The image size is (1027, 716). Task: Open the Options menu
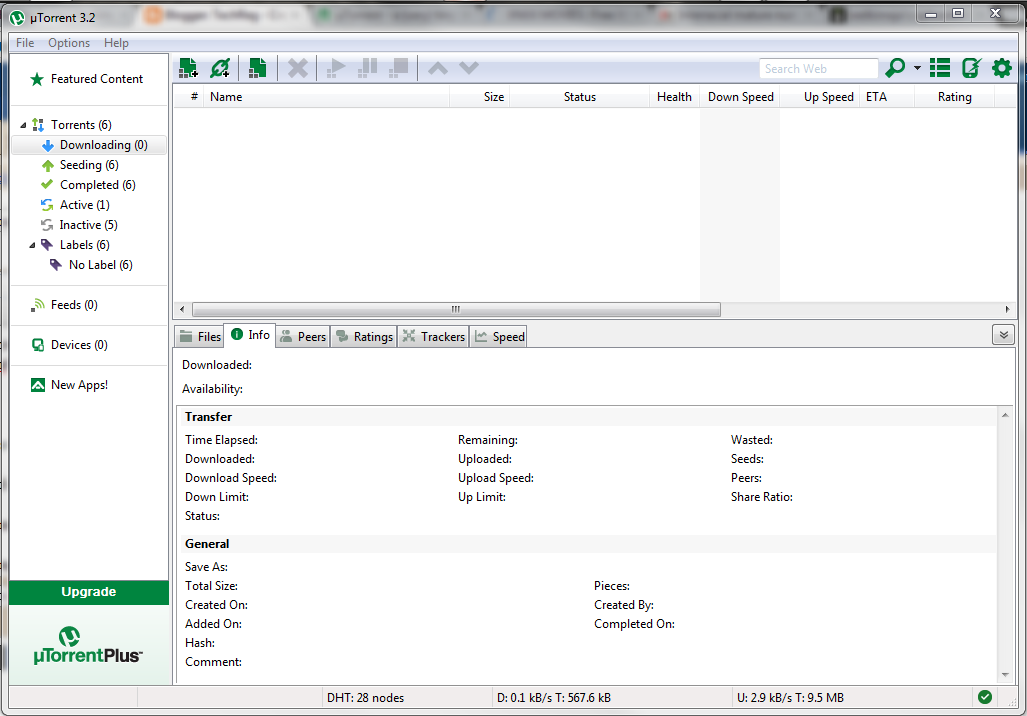click(69, 43)
